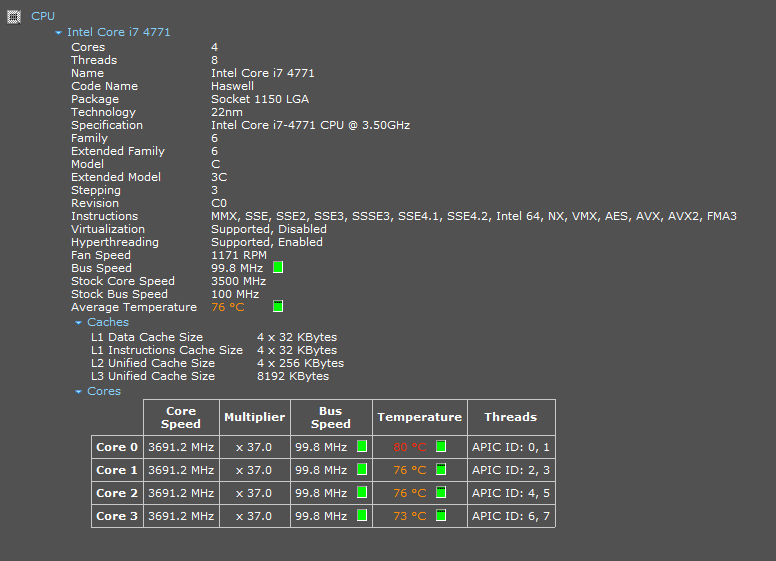Screen dimensions: 776x561
Task: Click Core 3 bus speed graph icon
Action: pos(362,515)
